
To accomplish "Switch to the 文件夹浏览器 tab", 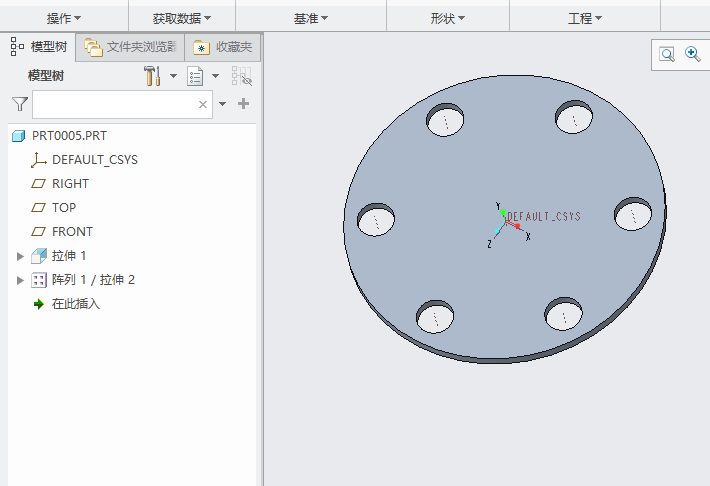I will coord(131,47).
